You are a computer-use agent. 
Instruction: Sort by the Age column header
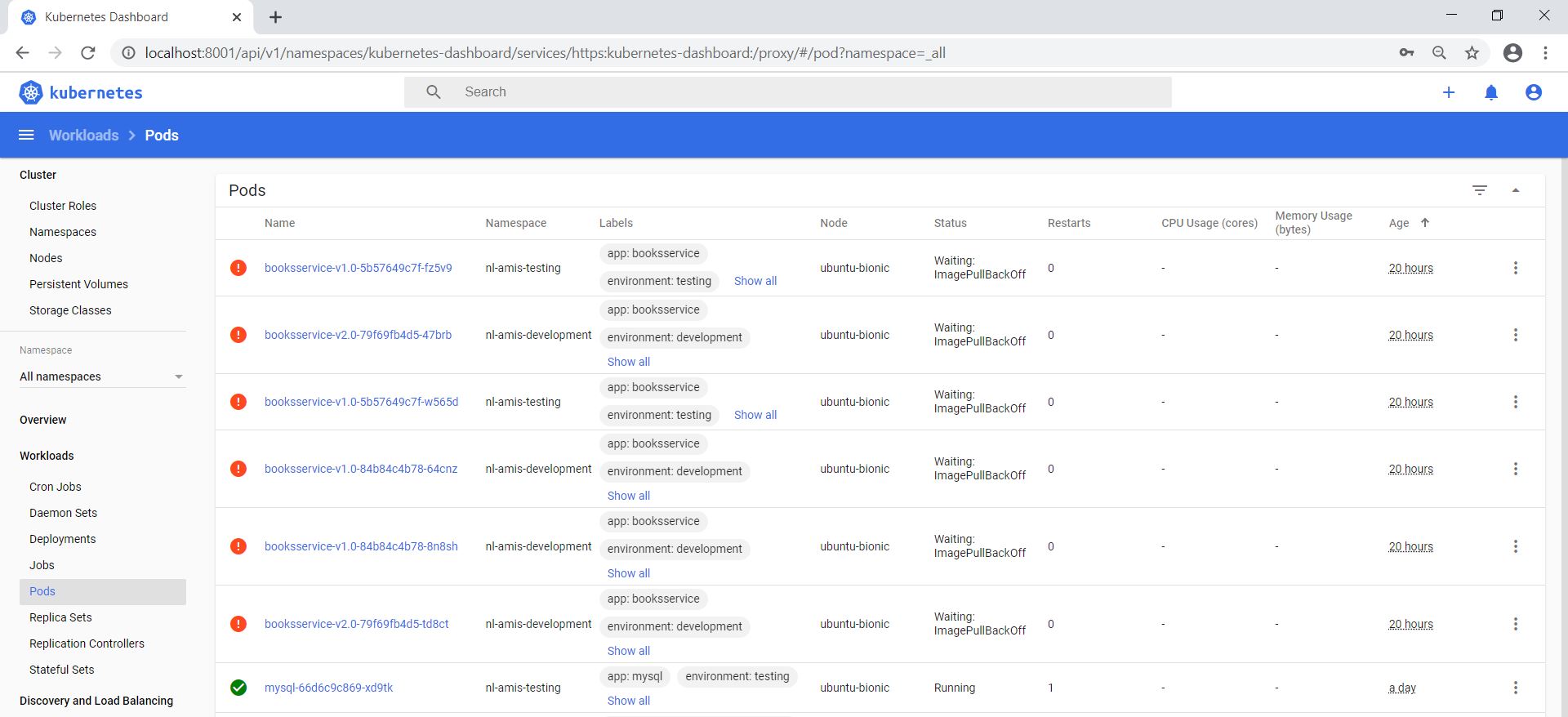pos(1399,223)
